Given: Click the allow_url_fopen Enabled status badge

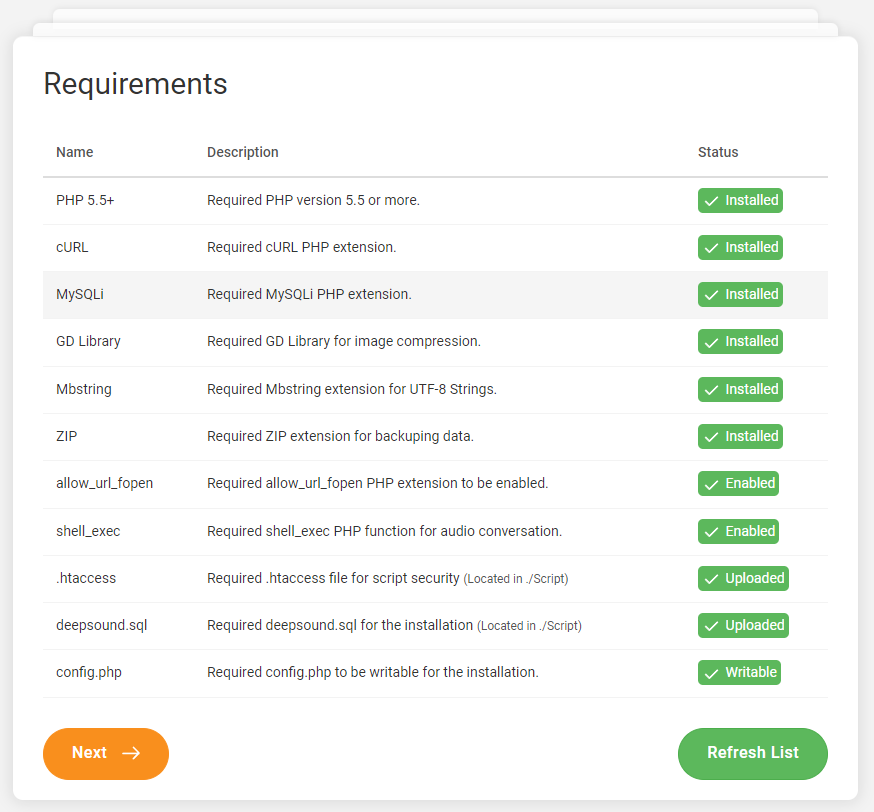Looking at the screenshot, I should (738, 483).
